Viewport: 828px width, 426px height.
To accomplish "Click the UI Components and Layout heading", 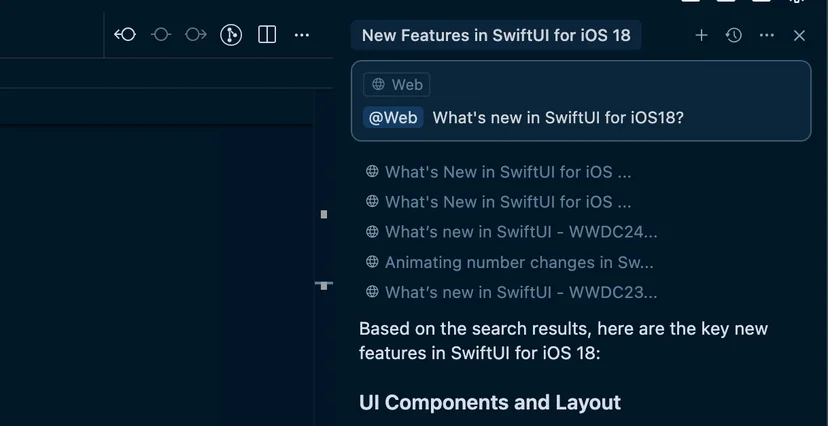I will 490,402.
